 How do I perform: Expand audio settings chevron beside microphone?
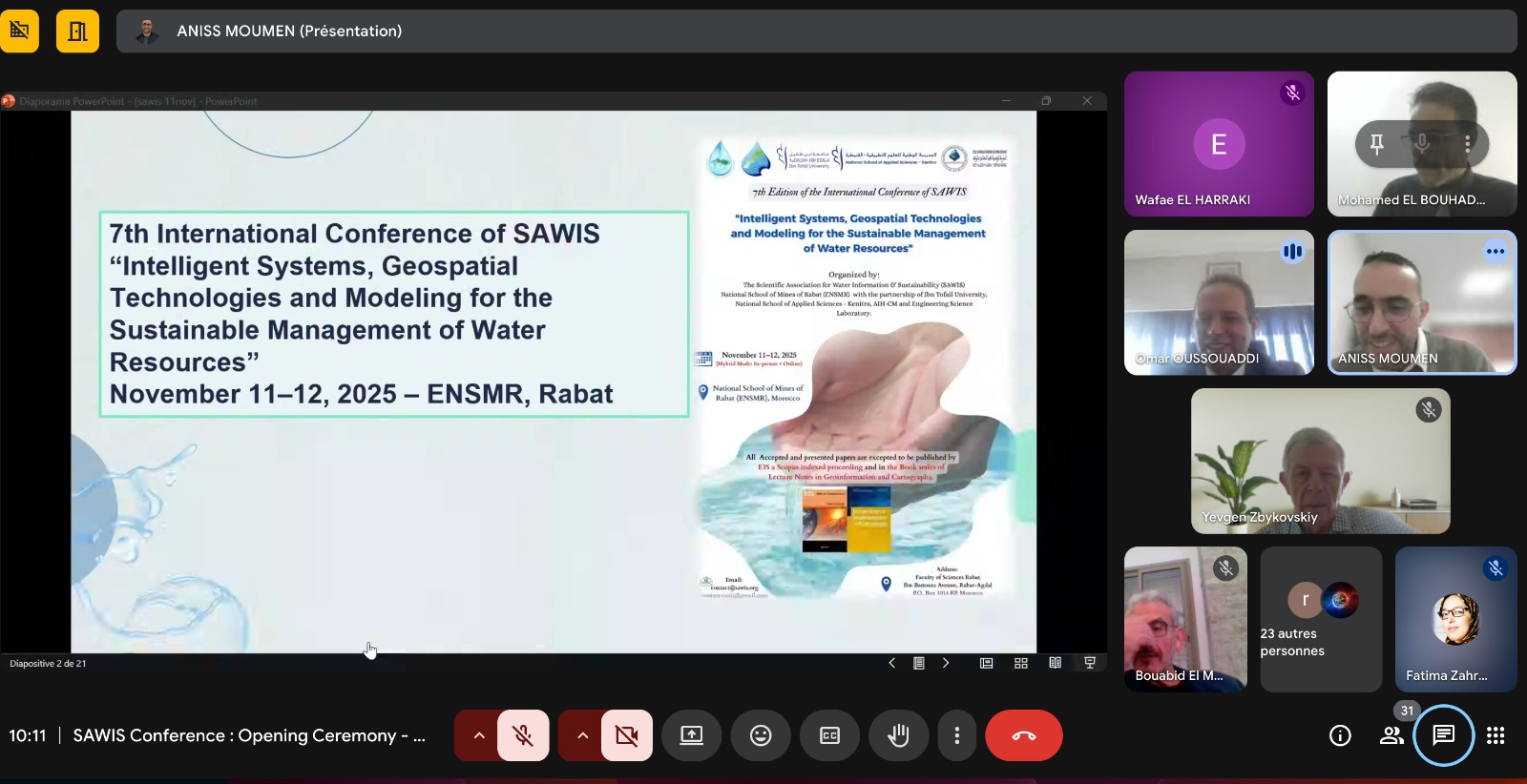pyautogui.click(x=479, y=735)
